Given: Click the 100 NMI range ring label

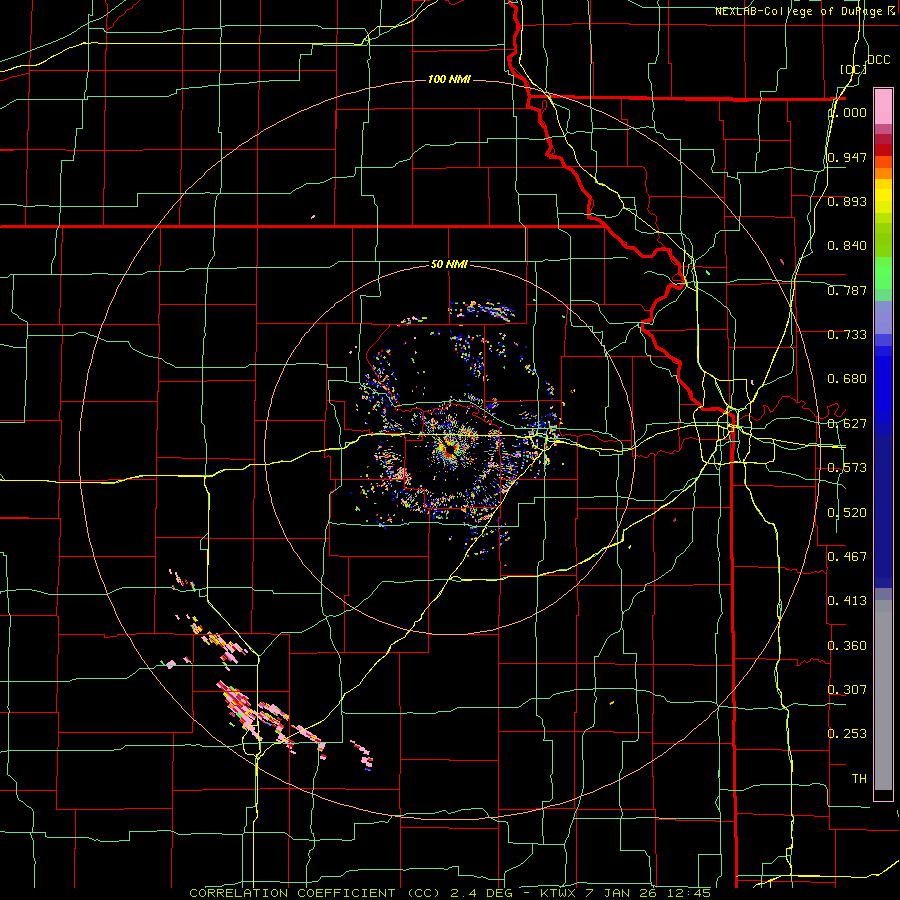Looking at the screenshot, I should 449,79.
